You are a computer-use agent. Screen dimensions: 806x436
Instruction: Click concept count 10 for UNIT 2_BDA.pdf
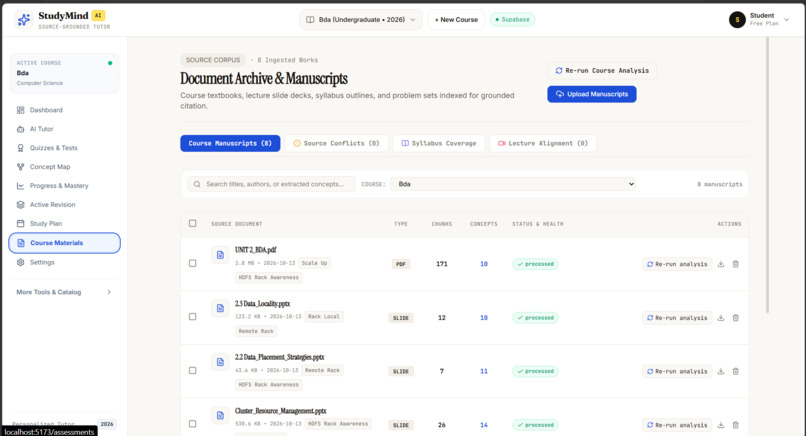point(484,264)
